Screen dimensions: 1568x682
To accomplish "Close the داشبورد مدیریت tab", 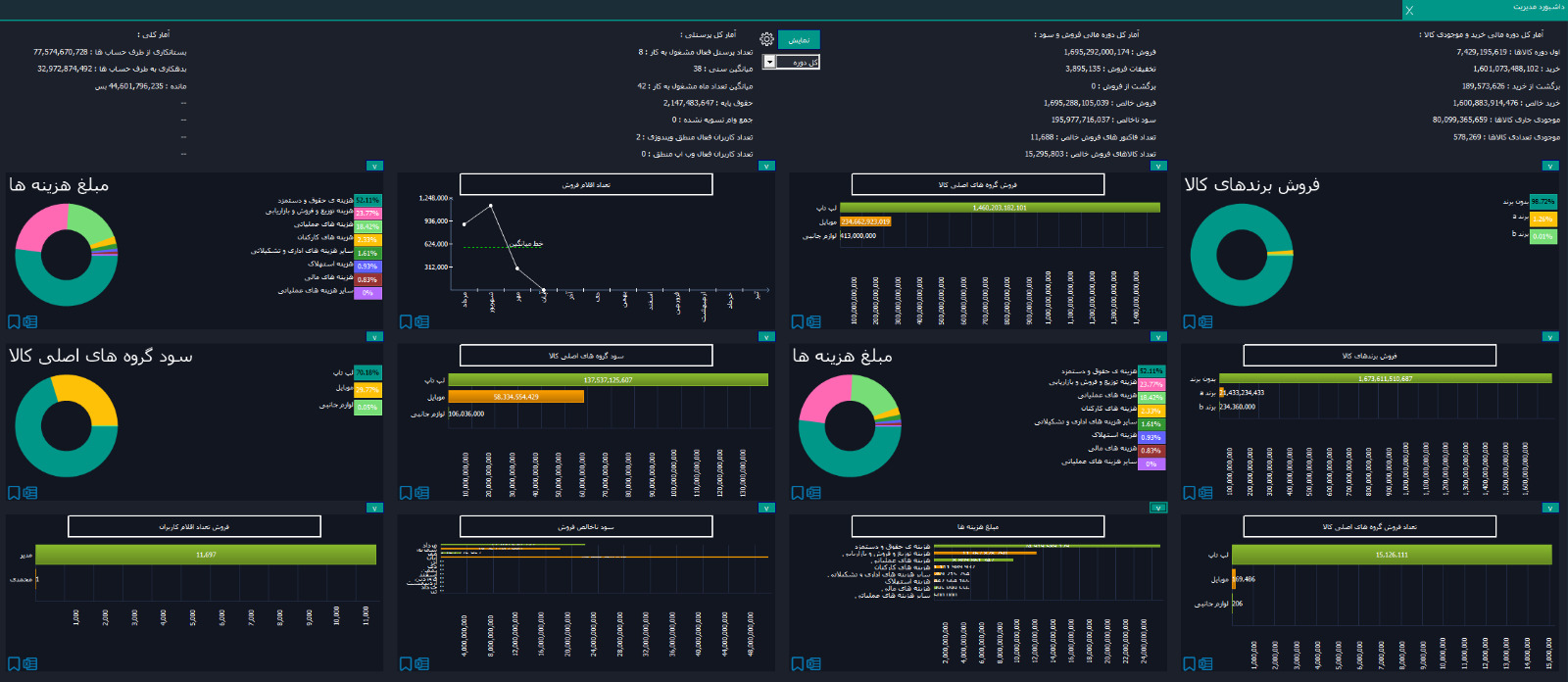I will (1409, 10).
